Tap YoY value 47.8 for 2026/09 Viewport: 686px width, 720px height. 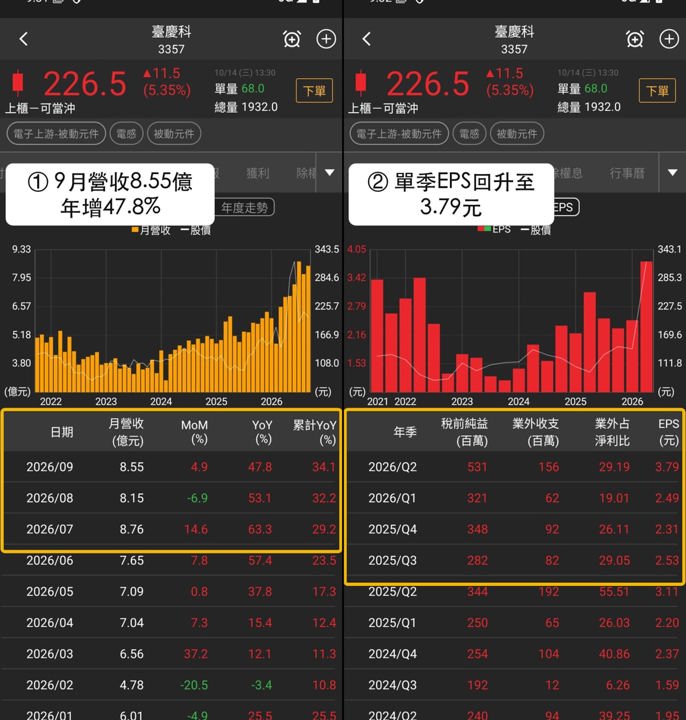[x=260, y=467]
